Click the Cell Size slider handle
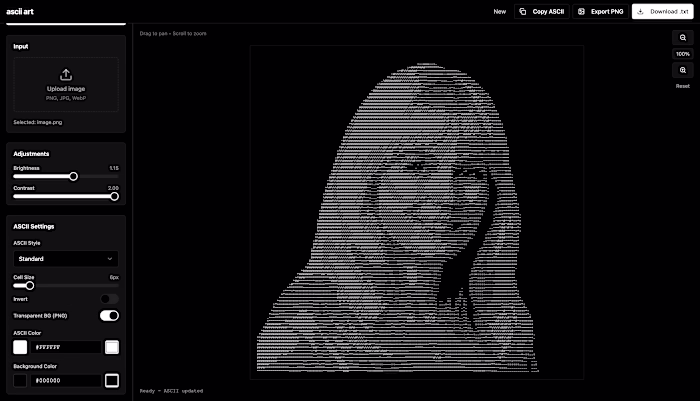Screen dimensions: 700x401 [x=29, y=286]
